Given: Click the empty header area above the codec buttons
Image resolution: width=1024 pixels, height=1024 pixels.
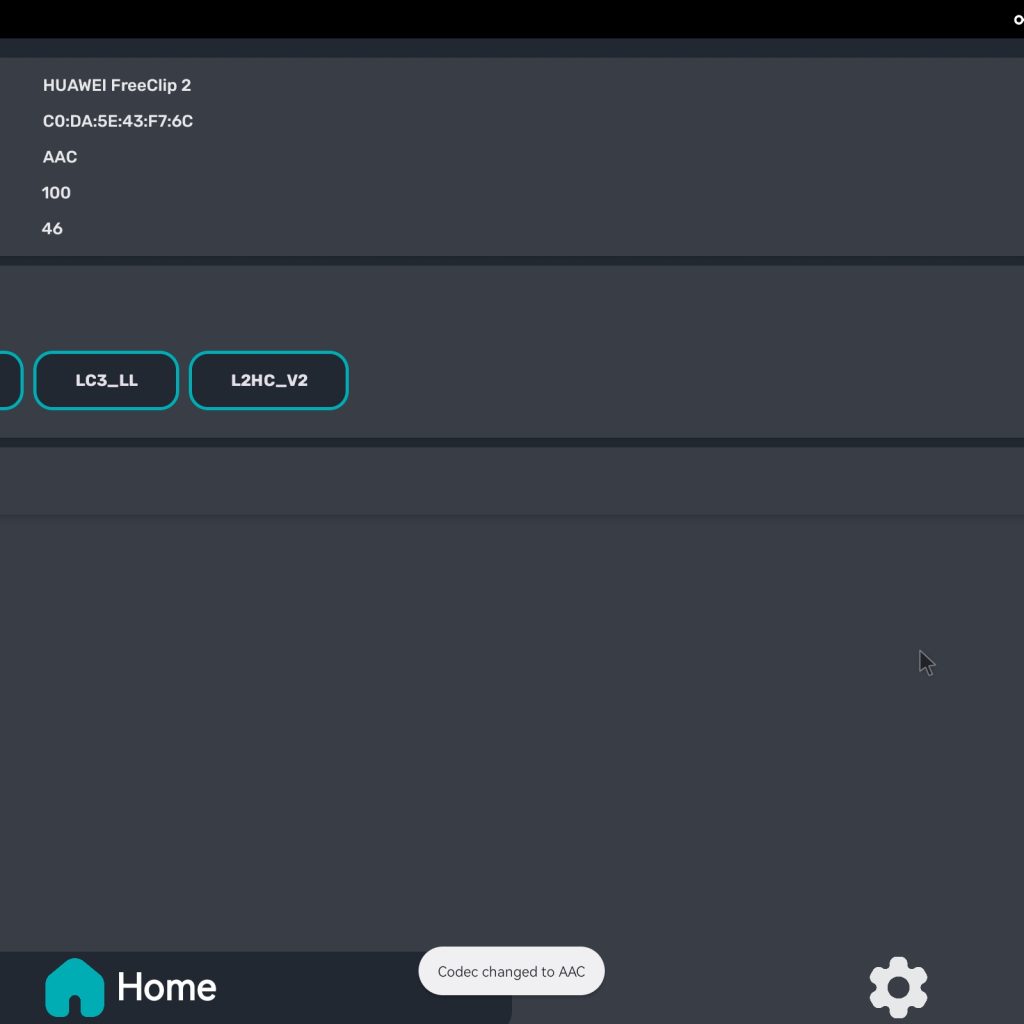Looking at the screenshot, I should click(x=500, y=305).
